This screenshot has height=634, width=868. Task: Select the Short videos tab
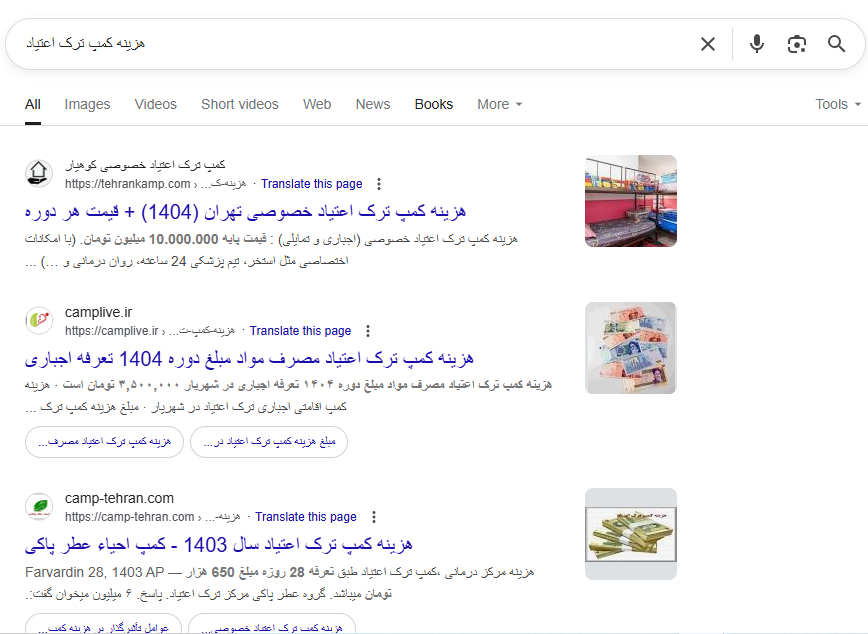[240, 104]
